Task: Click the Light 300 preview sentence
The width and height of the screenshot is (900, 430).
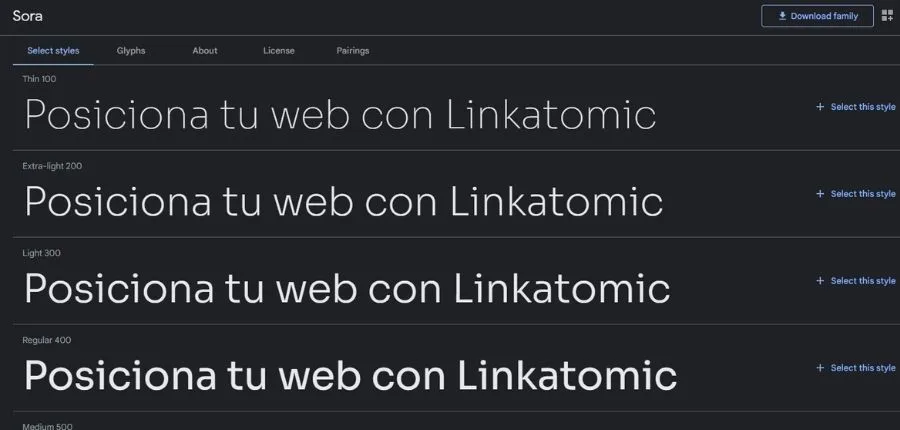Action: 346,289
